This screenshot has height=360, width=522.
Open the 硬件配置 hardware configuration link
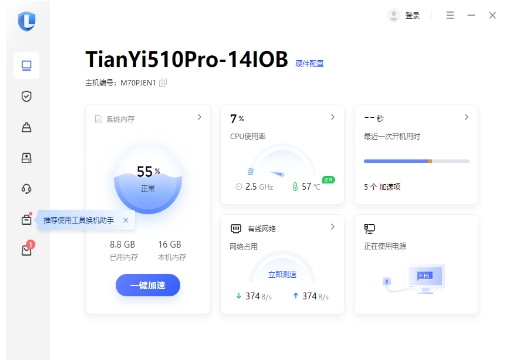pos(310,63)
